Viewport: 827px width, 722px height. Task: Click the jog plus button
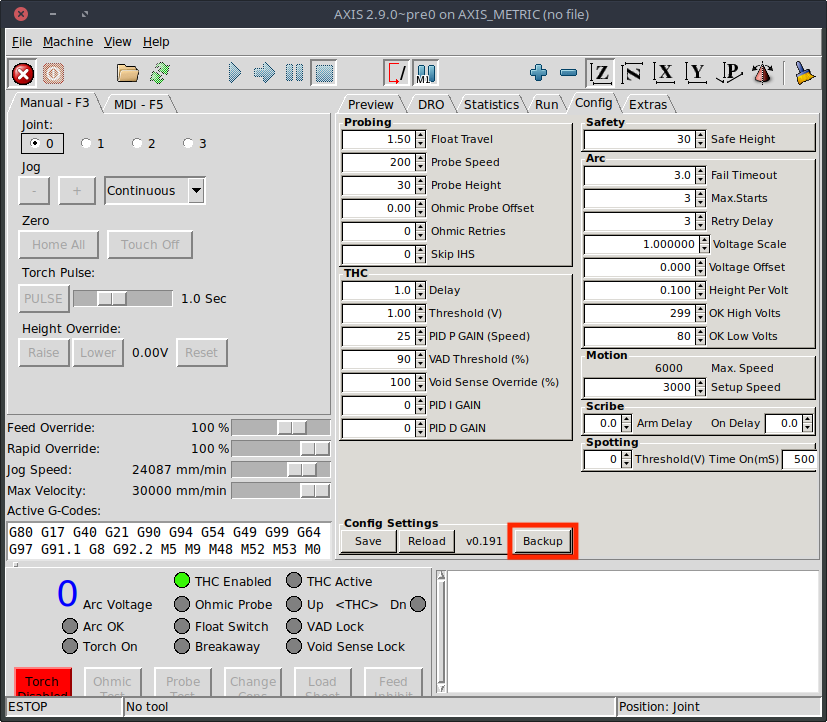(77, 190)
